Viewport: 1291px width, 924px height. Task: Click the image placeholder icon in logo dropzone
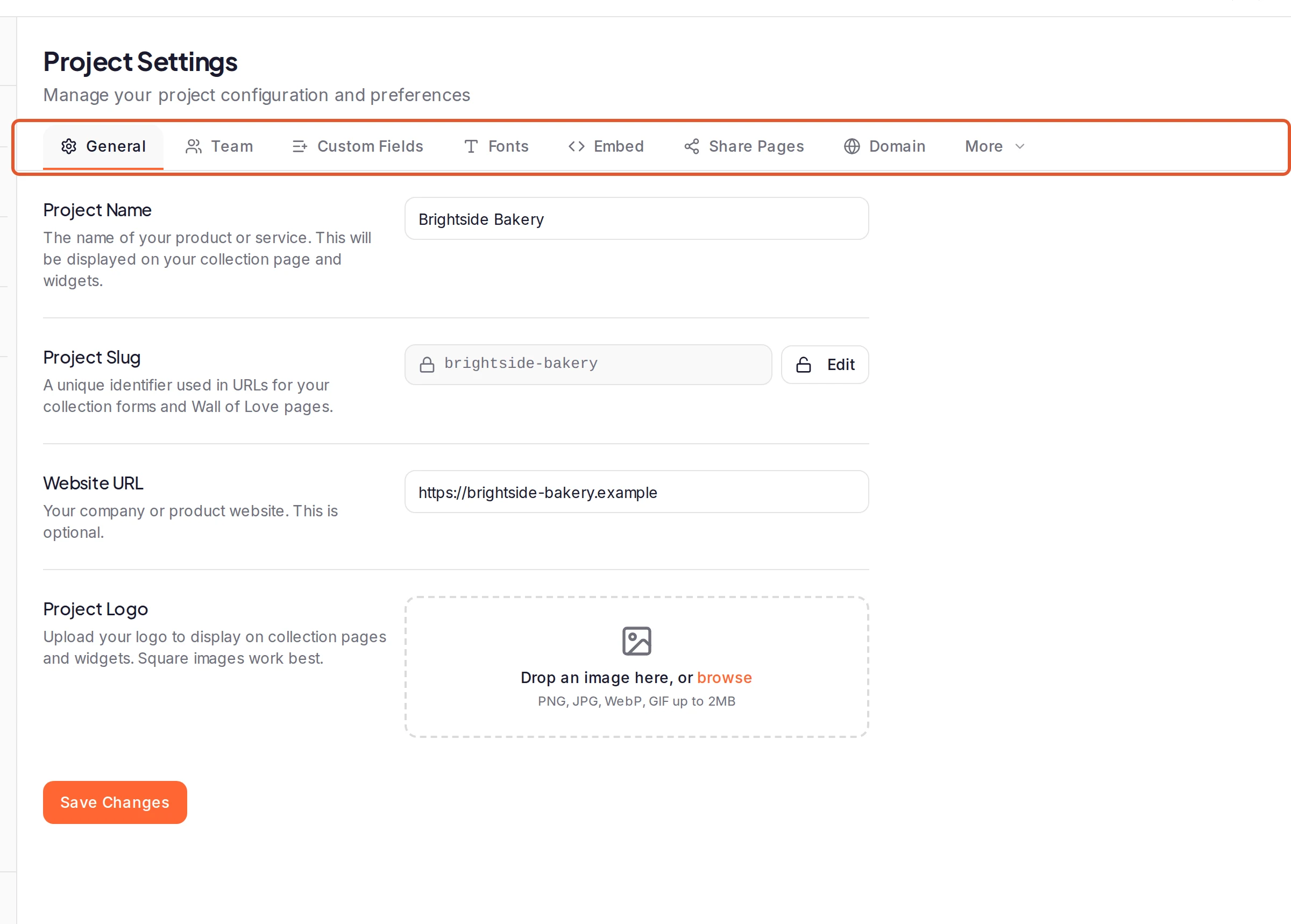point(637,641)
